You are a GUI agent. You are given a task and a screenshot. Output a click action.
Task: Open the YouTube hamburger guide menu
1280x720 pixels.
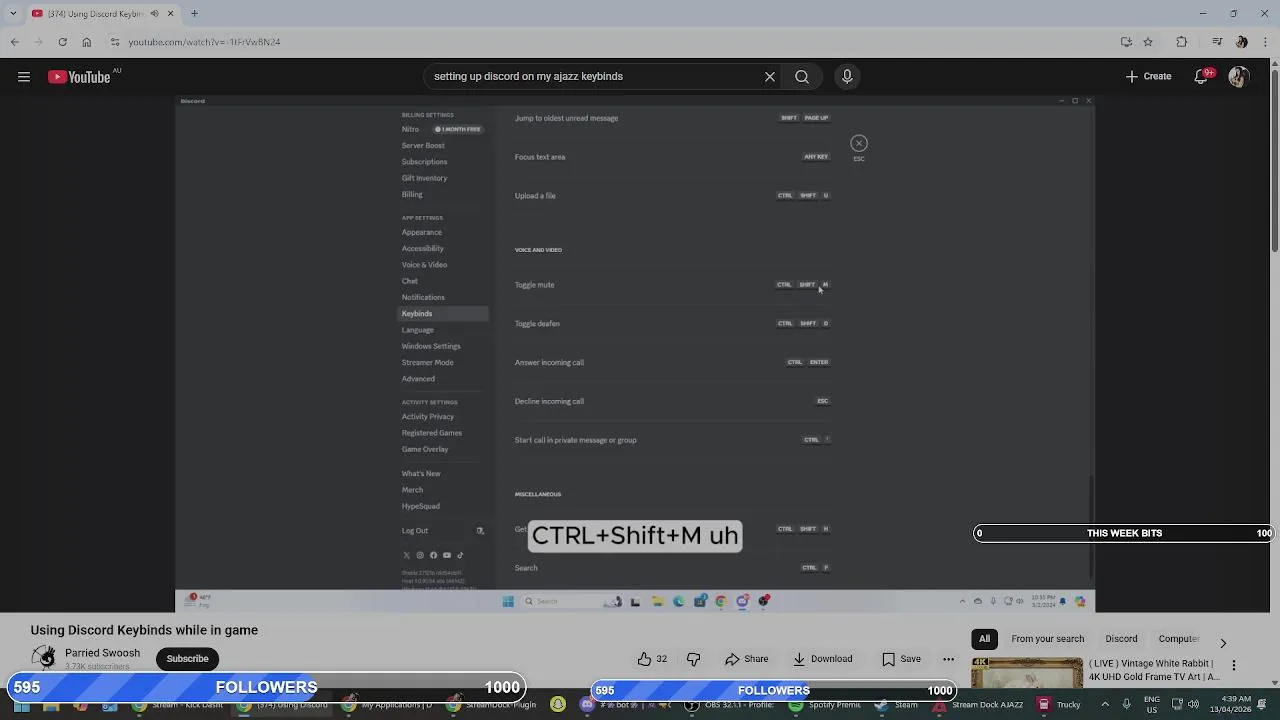tap(24, 77)
